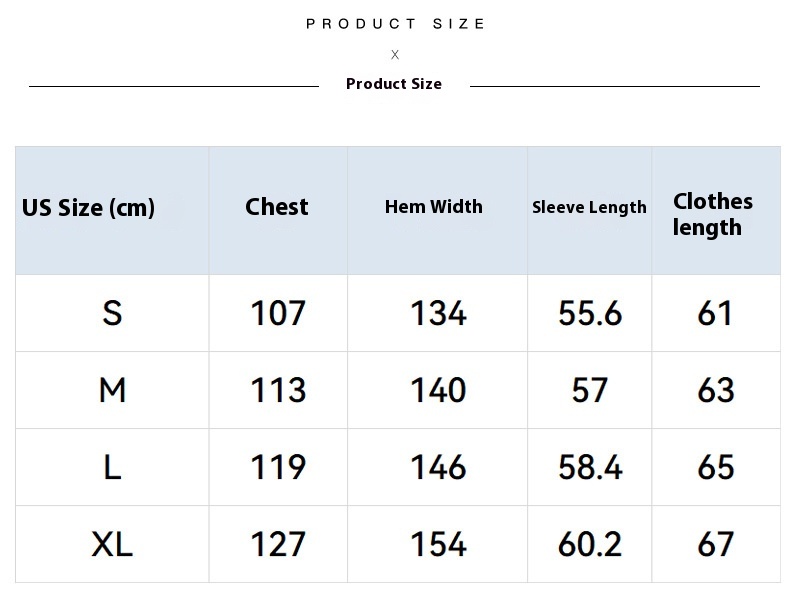Click sleeve length value 58.4
790x607 pixels.
[x=590, y=467]
